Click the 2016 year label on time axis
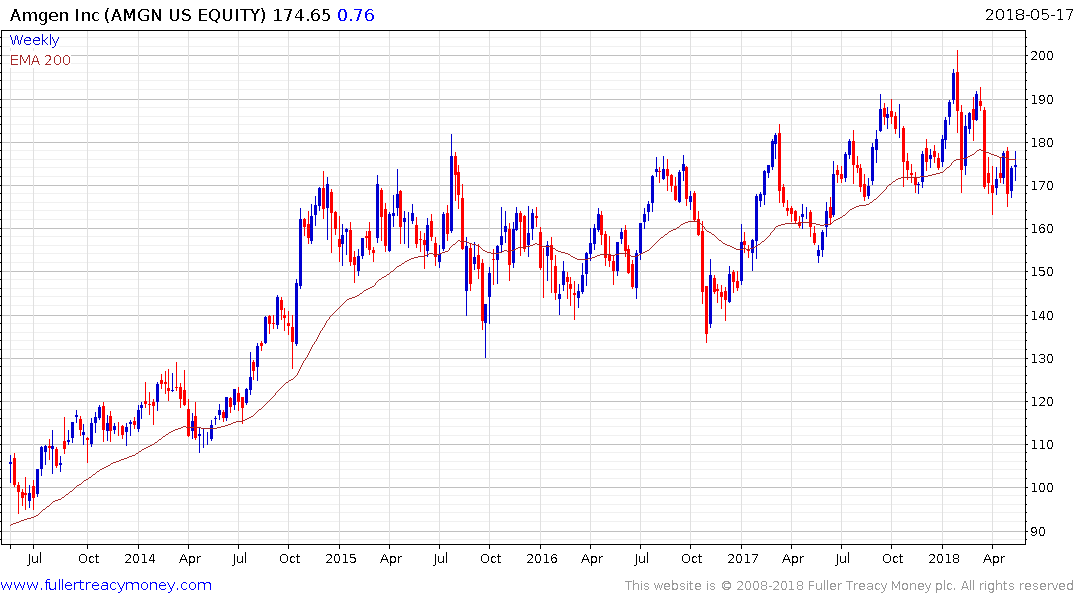The image size is (1075, 600). pos(542,558)
